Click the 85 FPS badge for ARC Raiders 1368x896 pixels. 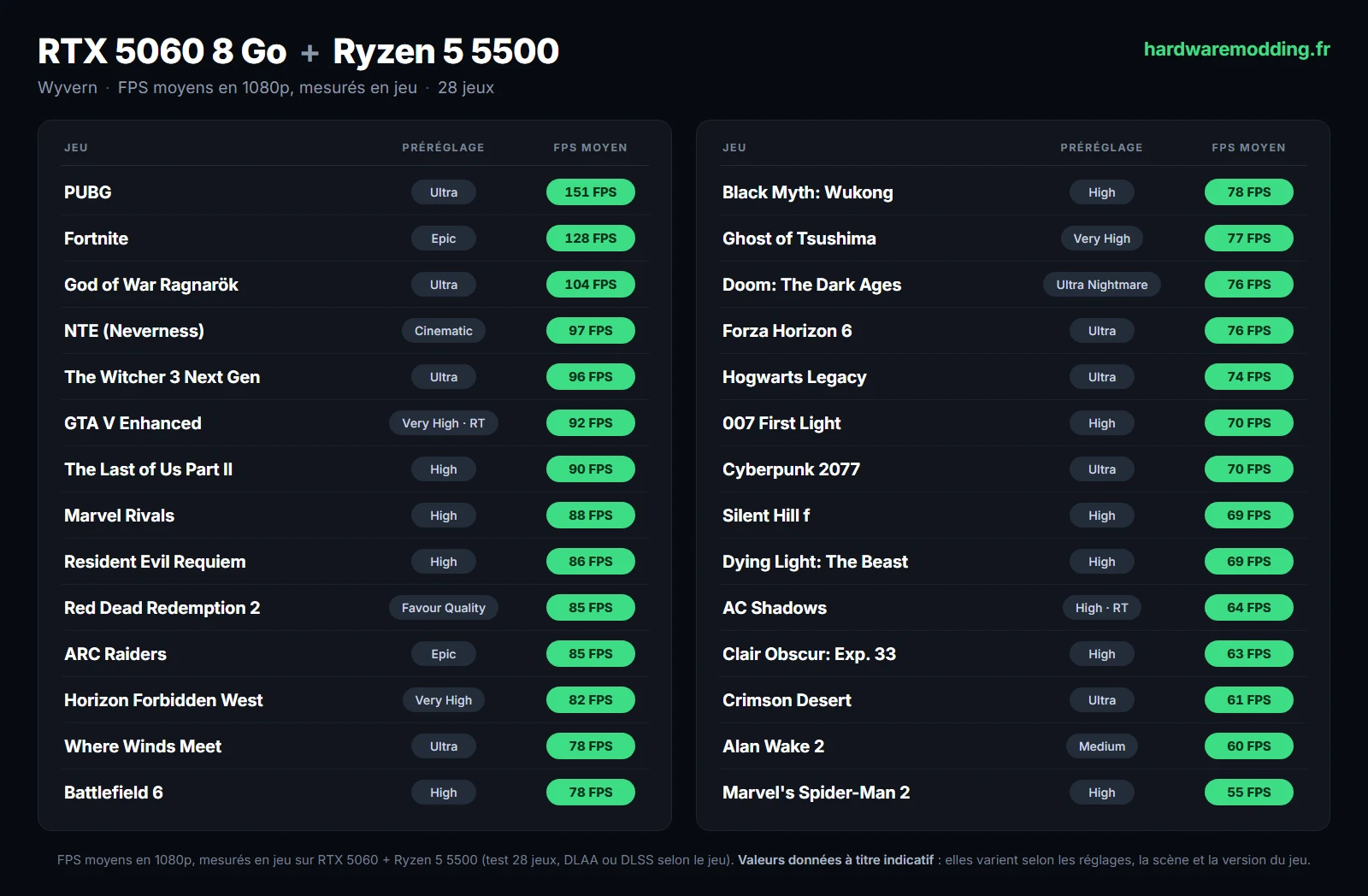click(x=591, y=654)
